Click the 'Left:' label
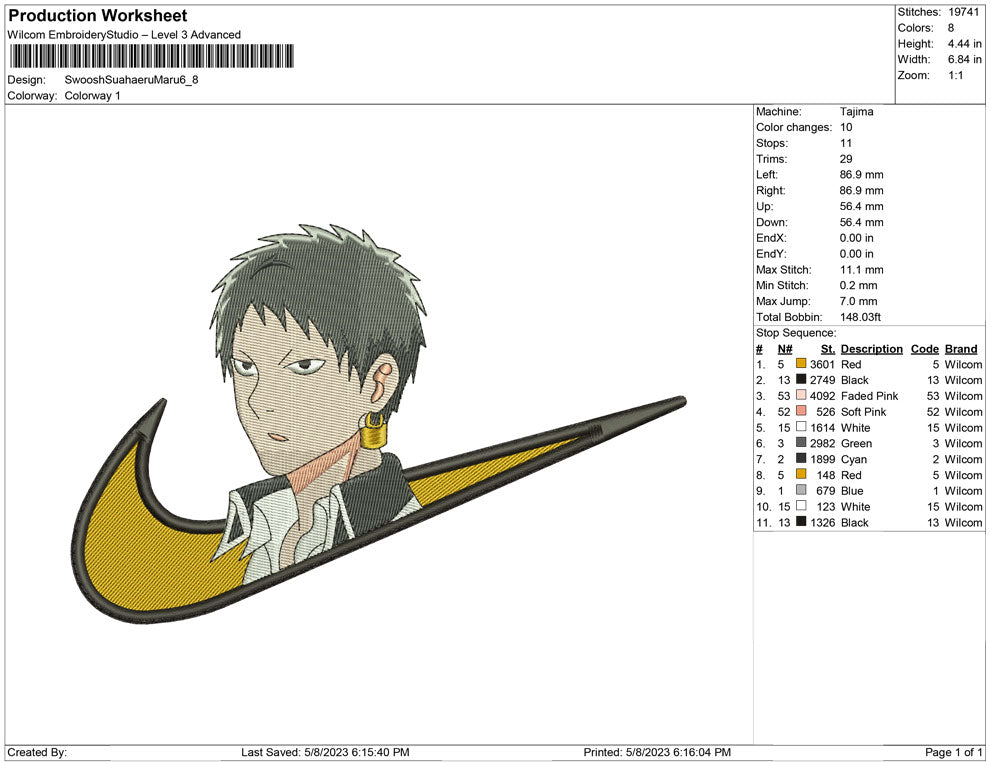The height and width of the screenshot is (762, 990). (x=767, y=174)
